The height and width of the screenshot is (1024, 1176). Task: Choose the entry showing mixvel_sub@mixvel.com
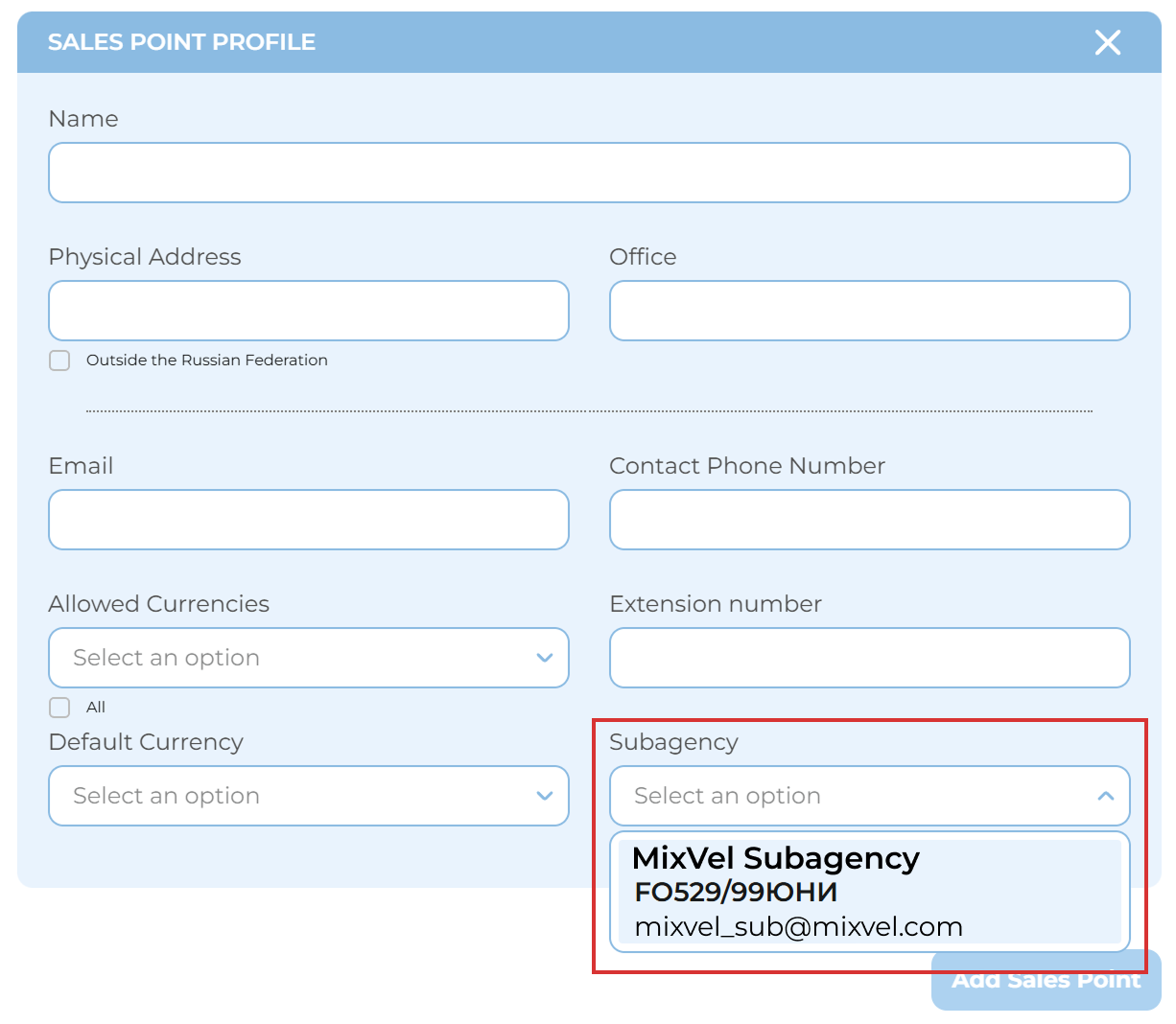pos(798,927)
